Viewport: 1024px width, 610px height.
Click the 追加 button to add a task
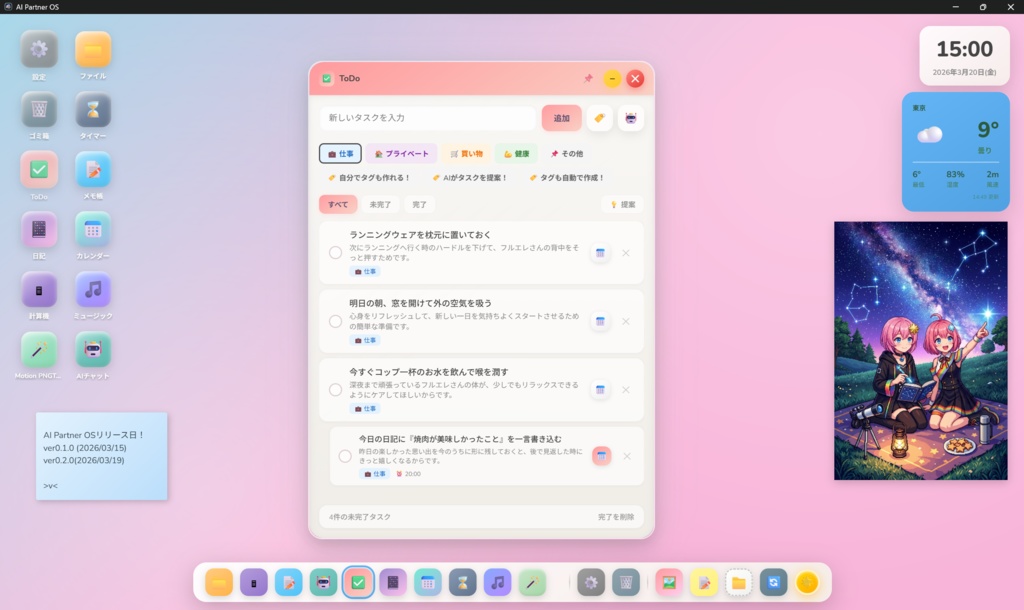pos(560,117)
